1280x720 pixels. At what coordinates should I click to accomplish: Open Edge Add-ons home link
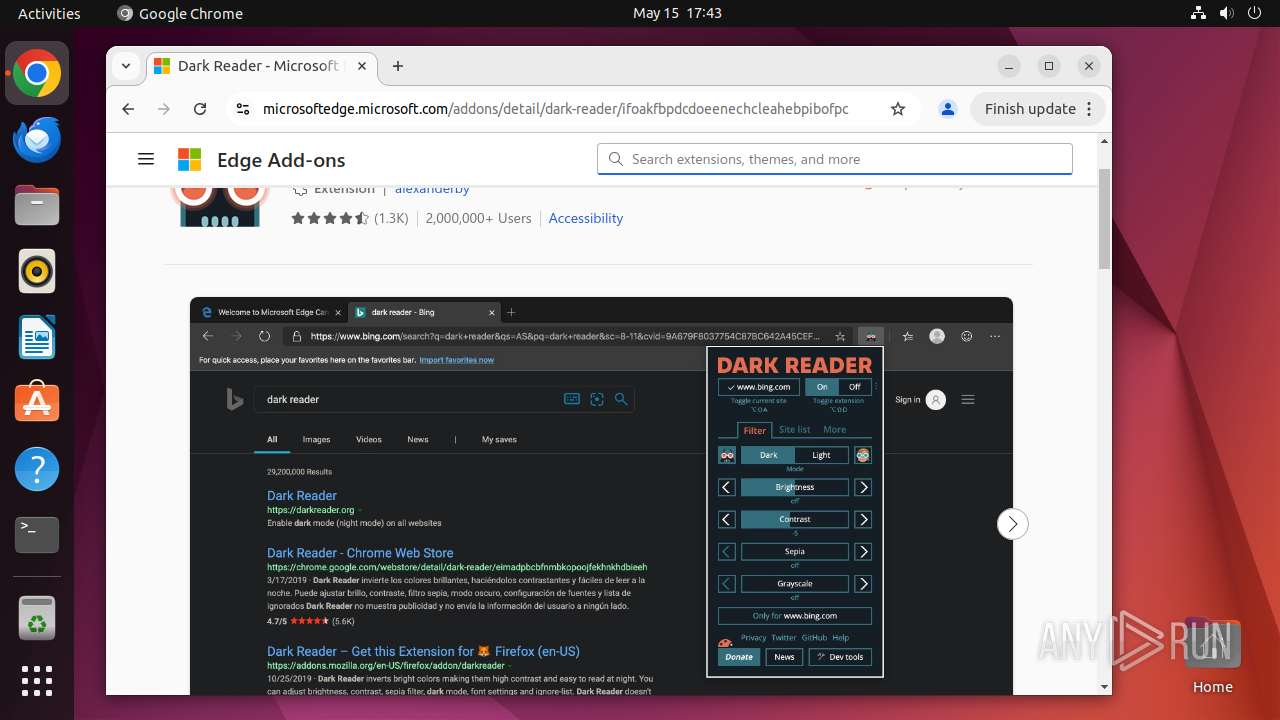(x=281, y=160)
